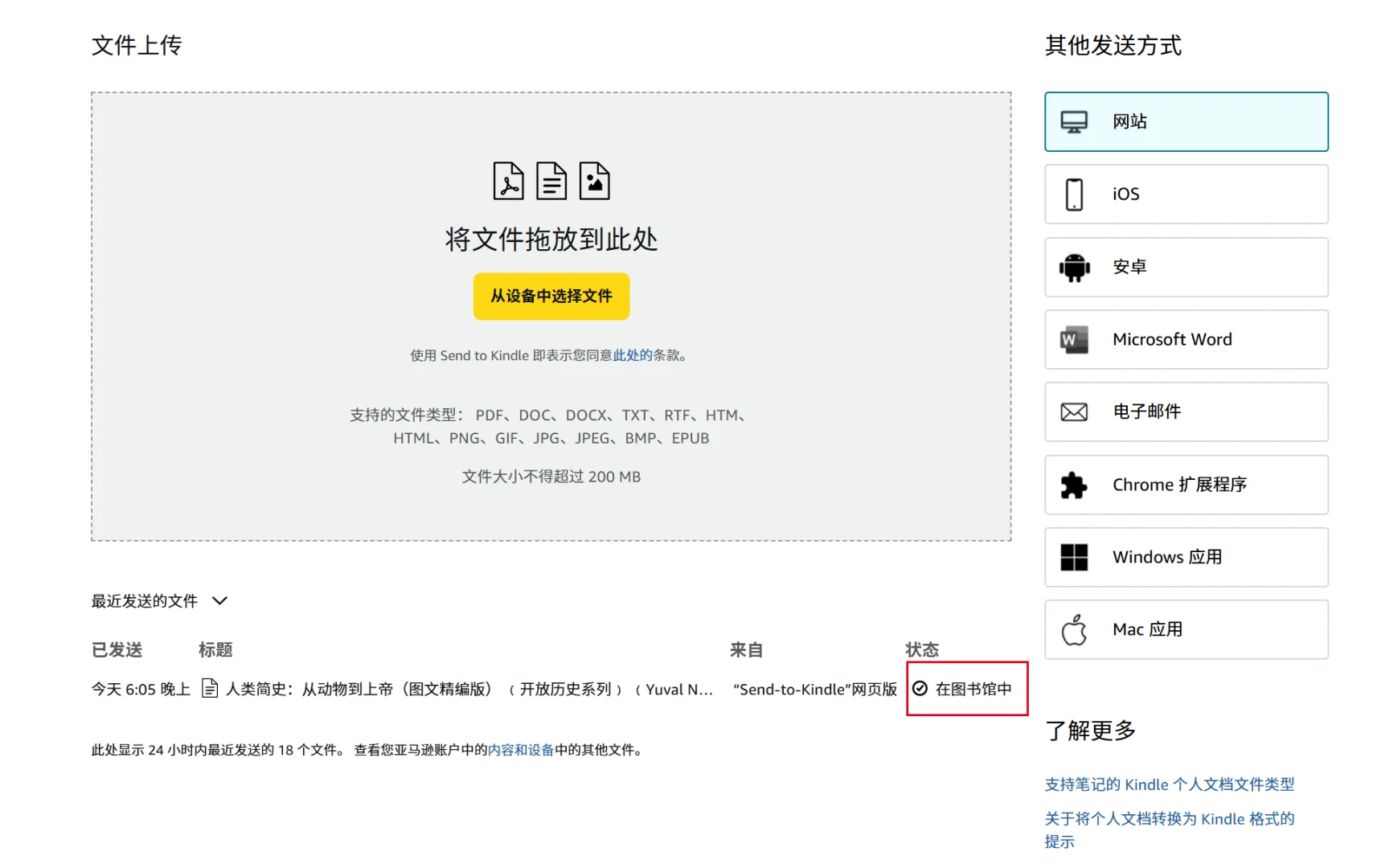Click the Microsoft Word icon
The width and height of the screenshot is (1377, 868).
[x=1074, y=339]
